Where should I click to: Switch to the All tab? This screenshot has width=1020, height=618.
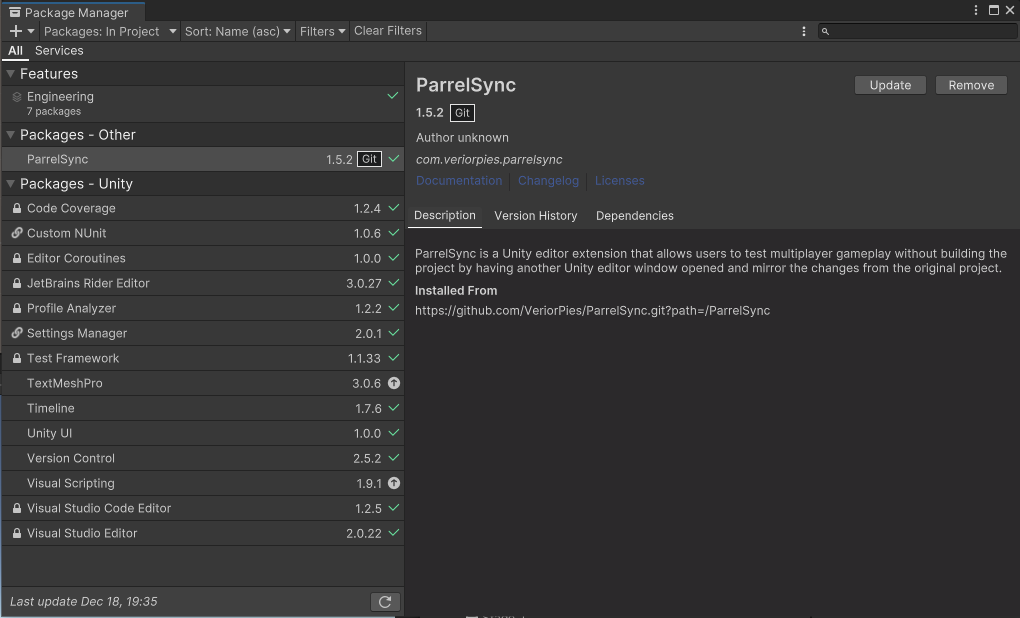click(16, 51)
